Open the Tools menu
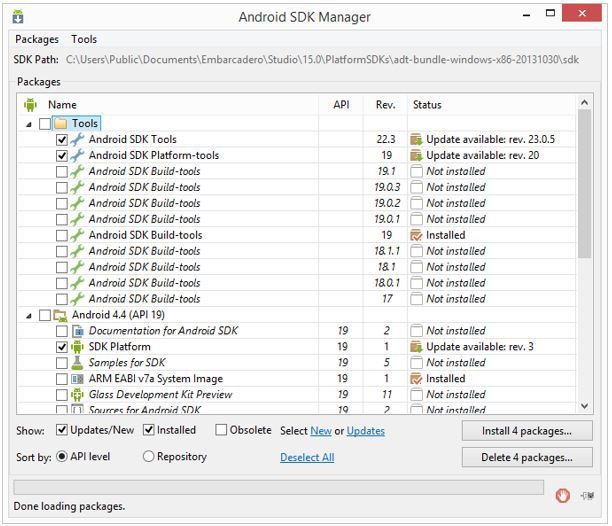 point(84,39)
